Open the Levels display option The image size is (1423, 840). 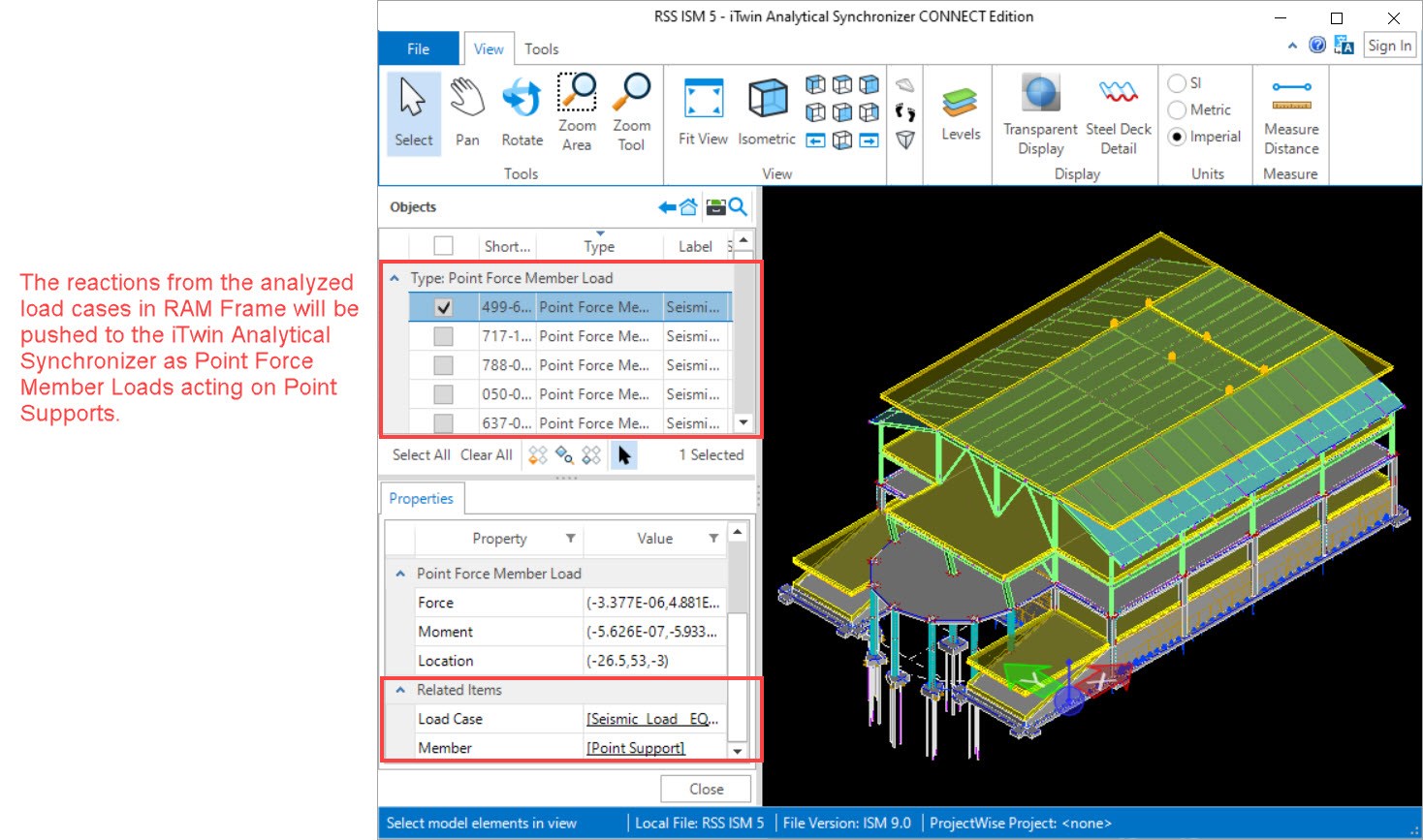tap(960, 113)
